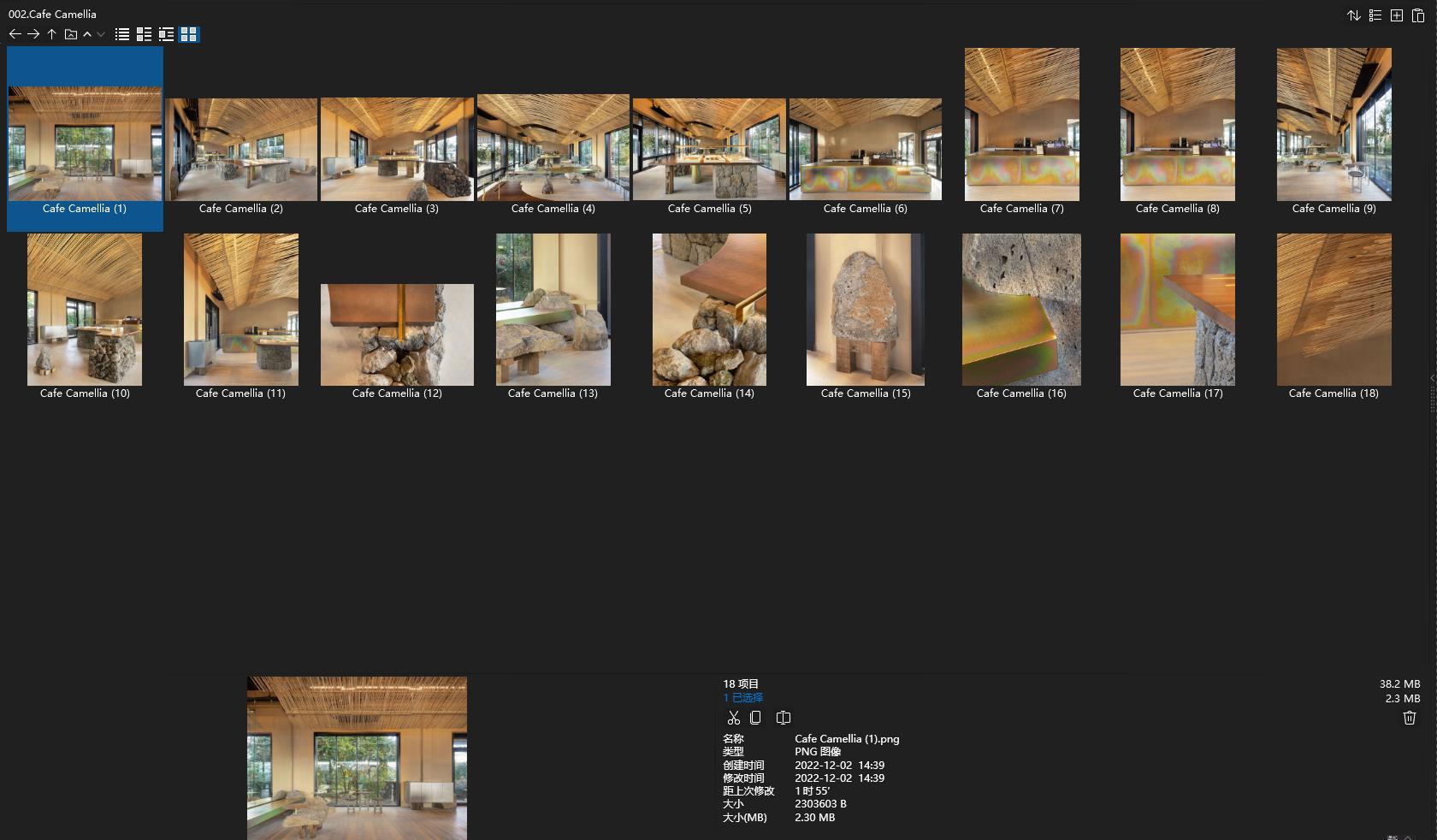Click the new item plus icon
This screenshot has height=840, width=1437.
click(1396, 15)
